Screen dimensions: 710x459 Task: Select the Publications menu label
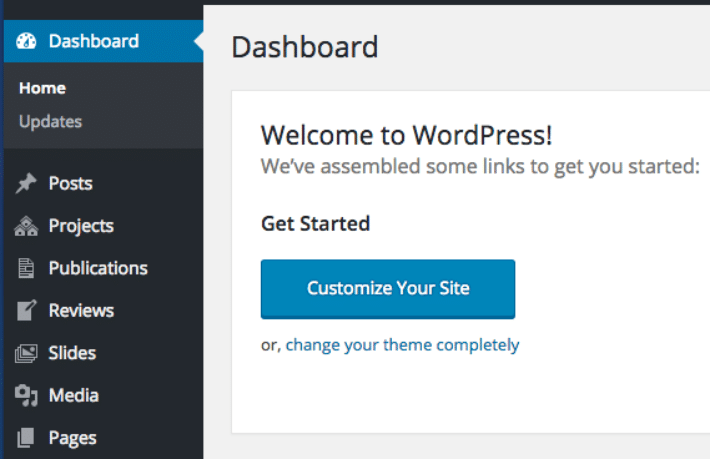[98, 268]
